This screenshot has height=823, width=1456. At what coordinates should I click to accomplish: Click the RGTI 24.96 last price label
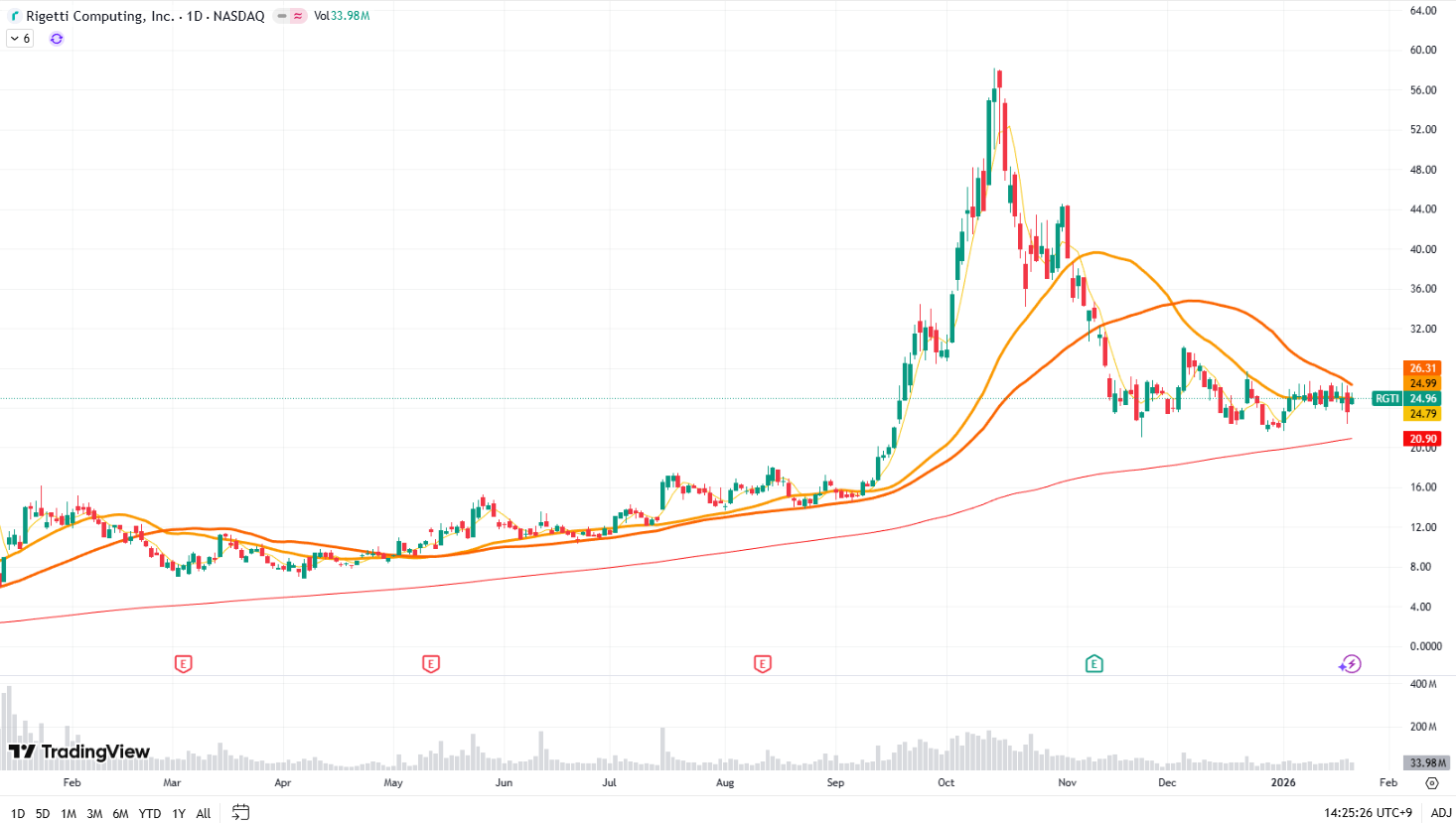coord(1406,399)
